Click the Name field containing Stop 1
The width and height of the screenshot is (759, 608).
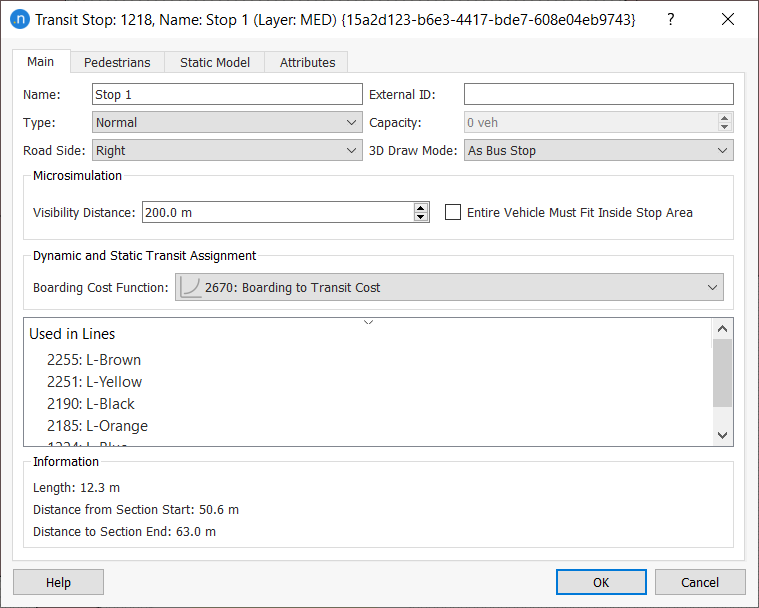coord(227,94)
